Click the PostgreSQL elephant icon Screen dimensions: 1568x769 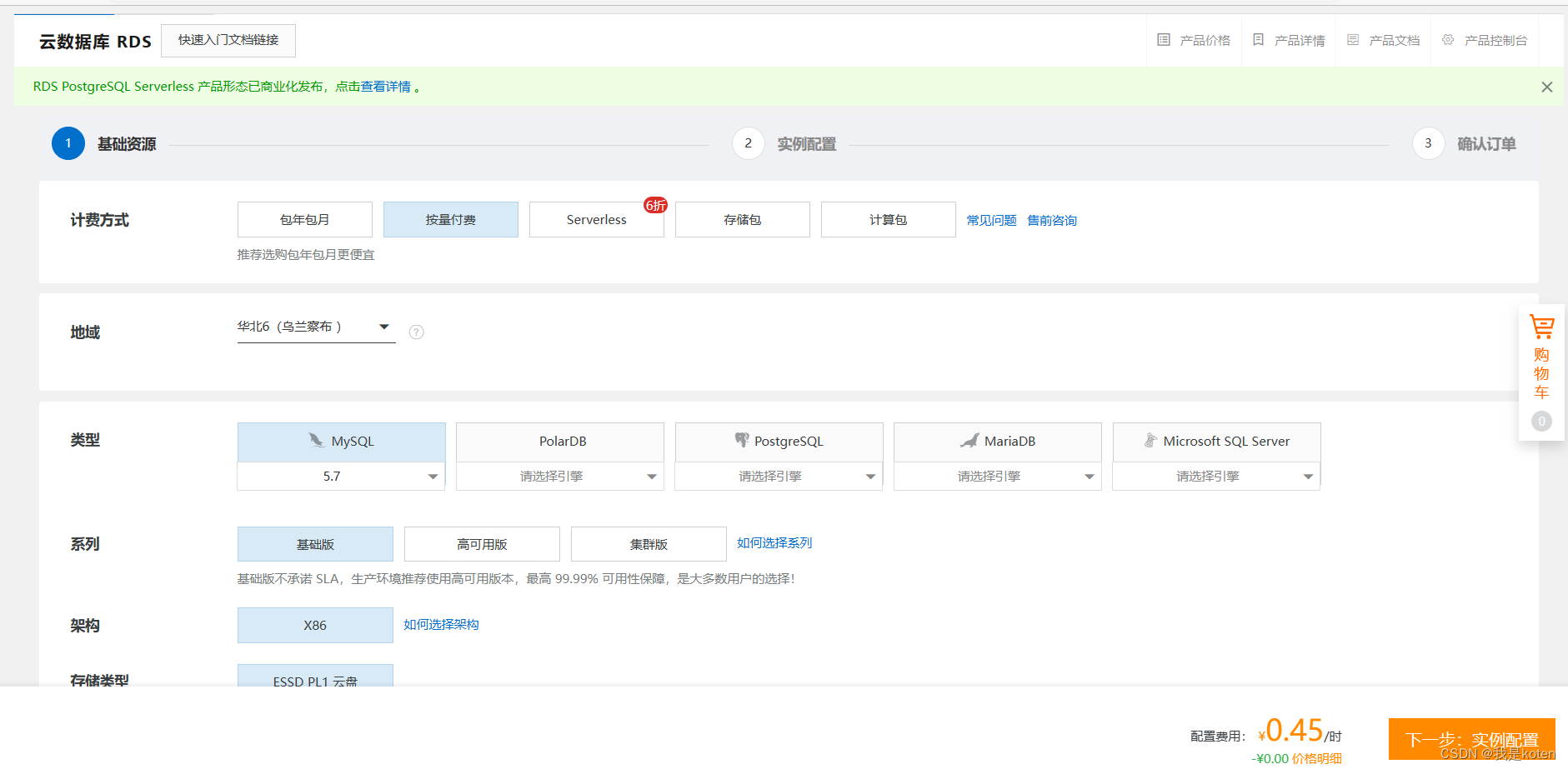pos(742,440)
